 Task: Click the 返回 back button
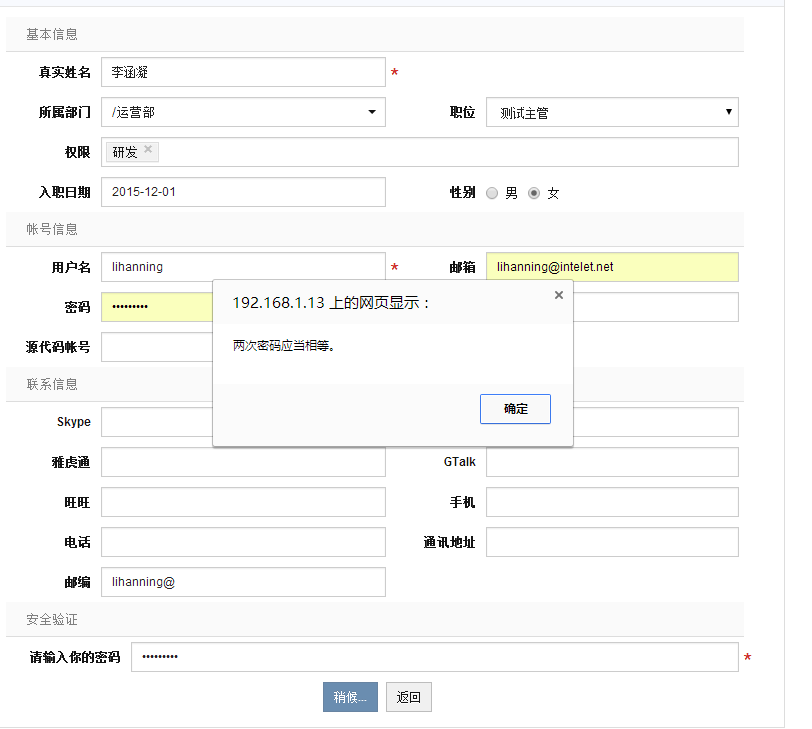tap(408, 697)
